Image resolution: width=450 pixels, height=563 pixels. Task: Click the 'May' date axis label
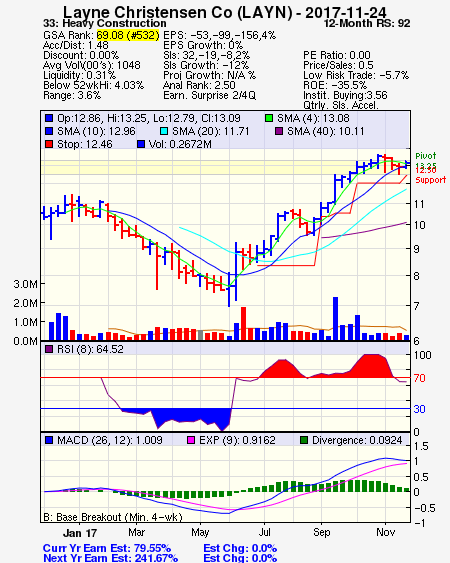click(200, 532)
